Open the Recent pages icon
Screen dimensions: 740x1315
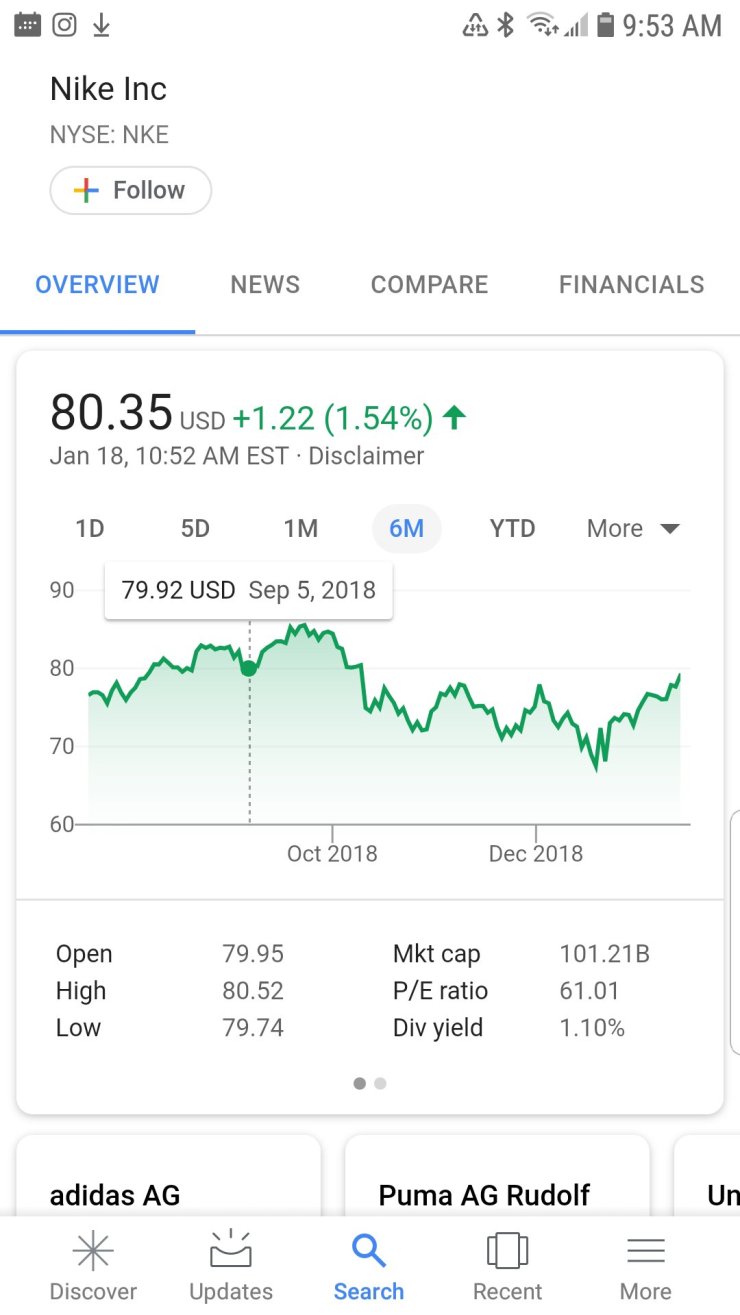[x=507, y=1251]
